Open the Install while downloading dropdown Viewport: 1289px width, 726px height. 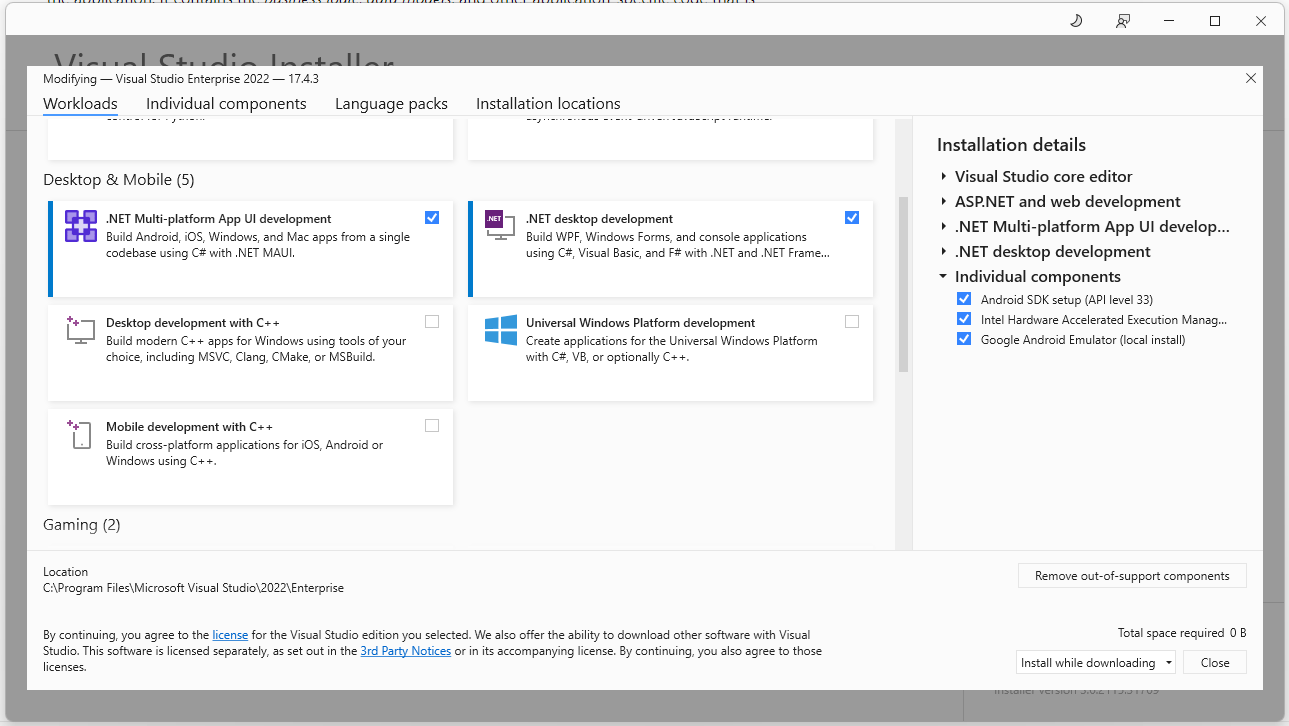pos(1095,662)
